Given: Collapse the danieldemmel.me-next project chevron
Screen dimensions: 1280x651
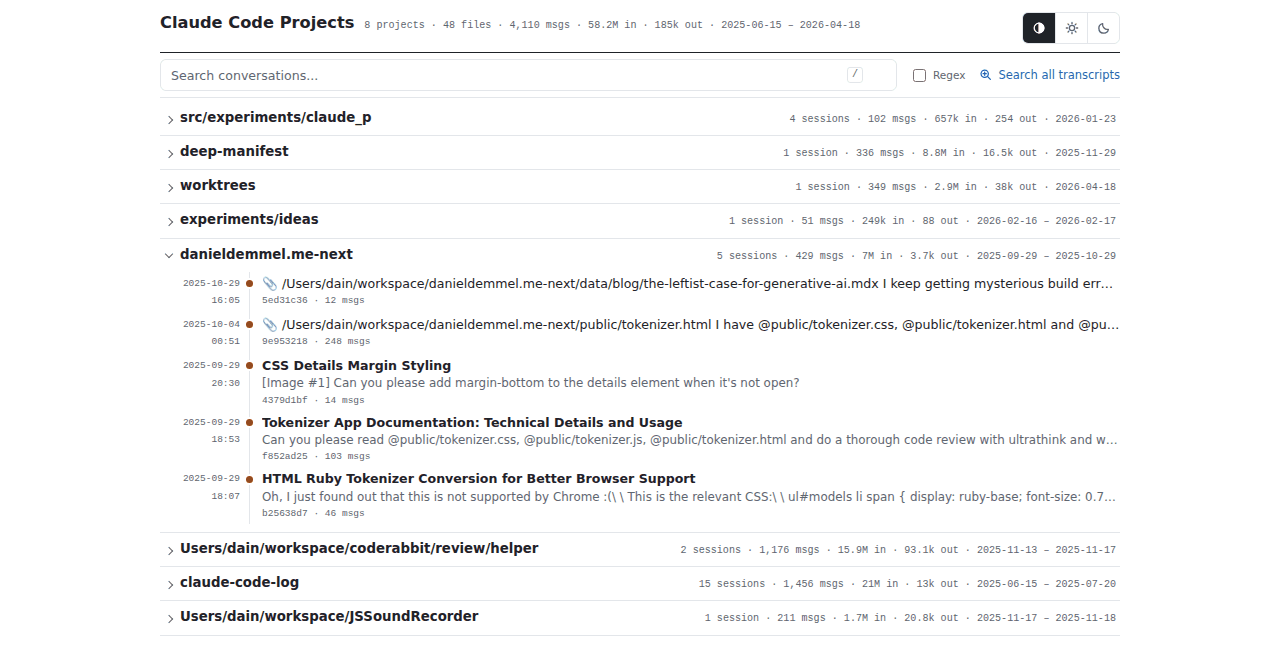Looking at the screenshot, I should point(169,255).
